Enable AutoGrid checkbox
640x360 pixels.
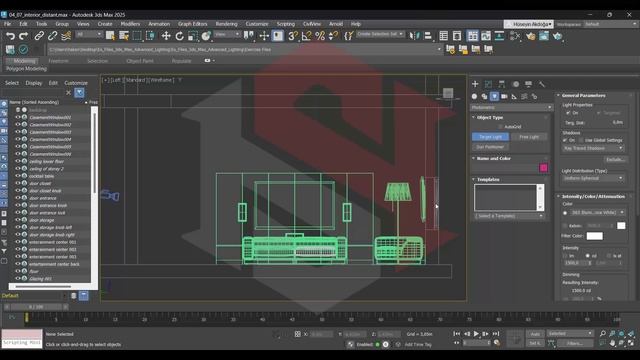(500, 127)
